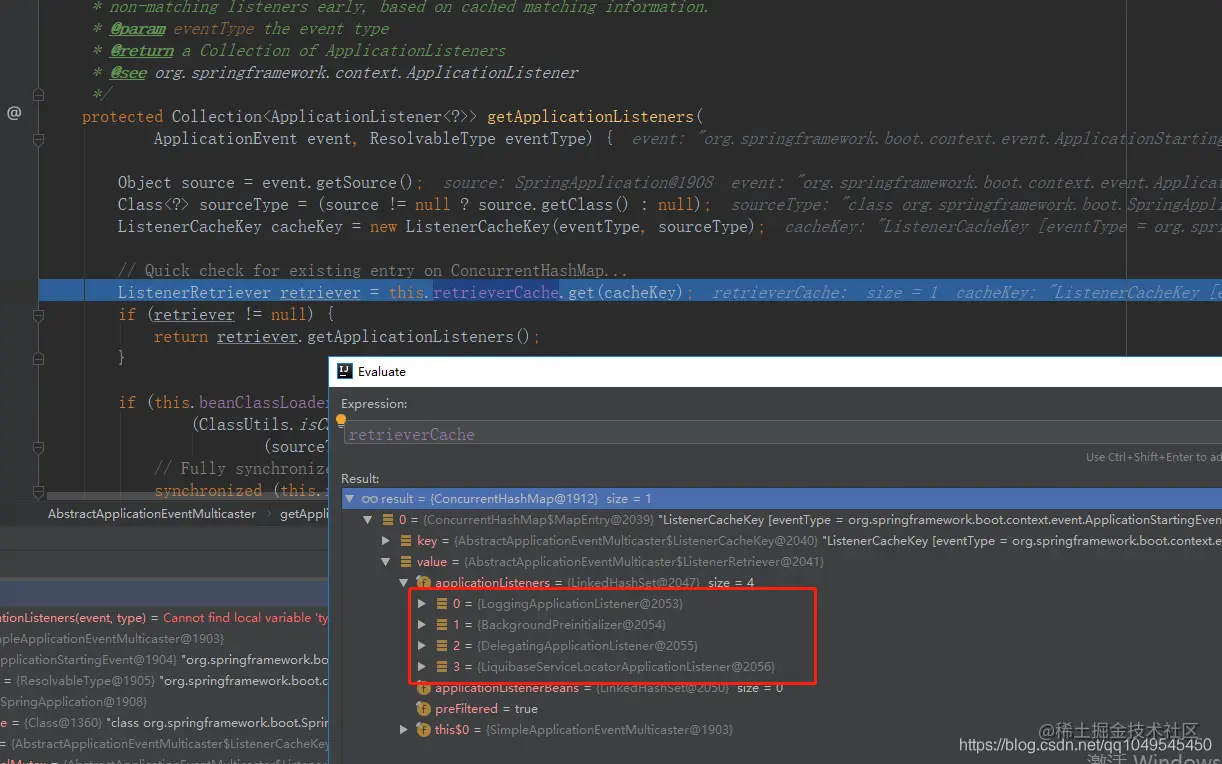Click applicationListenerBeans LinkedHashSet row text
This screenshot has height=764, width=1222.
(x=609, y=688)
